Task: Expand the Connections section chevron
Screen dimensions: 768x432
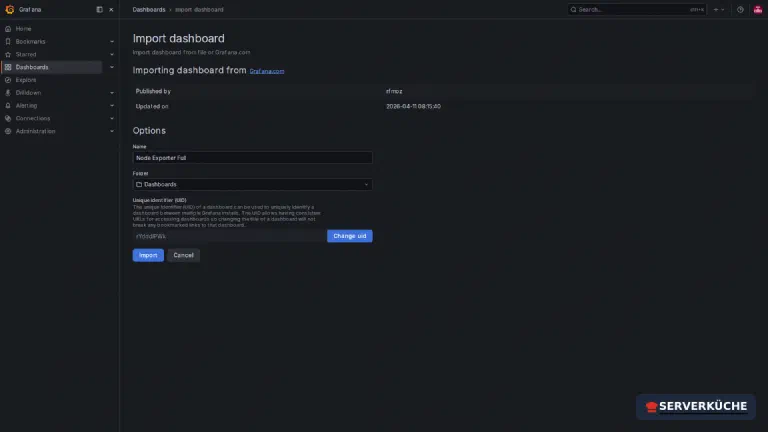Action: click(x=112, y=118)
